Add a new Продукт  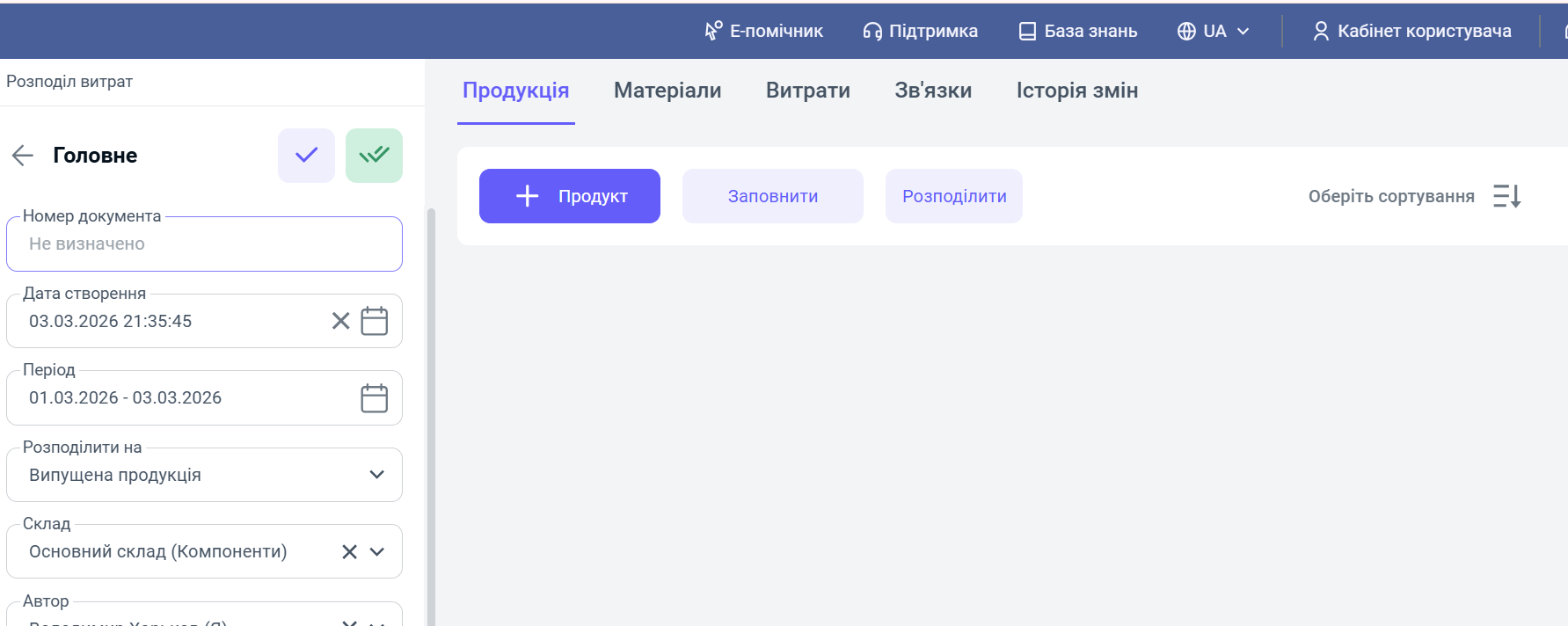[x=570, y=196]
